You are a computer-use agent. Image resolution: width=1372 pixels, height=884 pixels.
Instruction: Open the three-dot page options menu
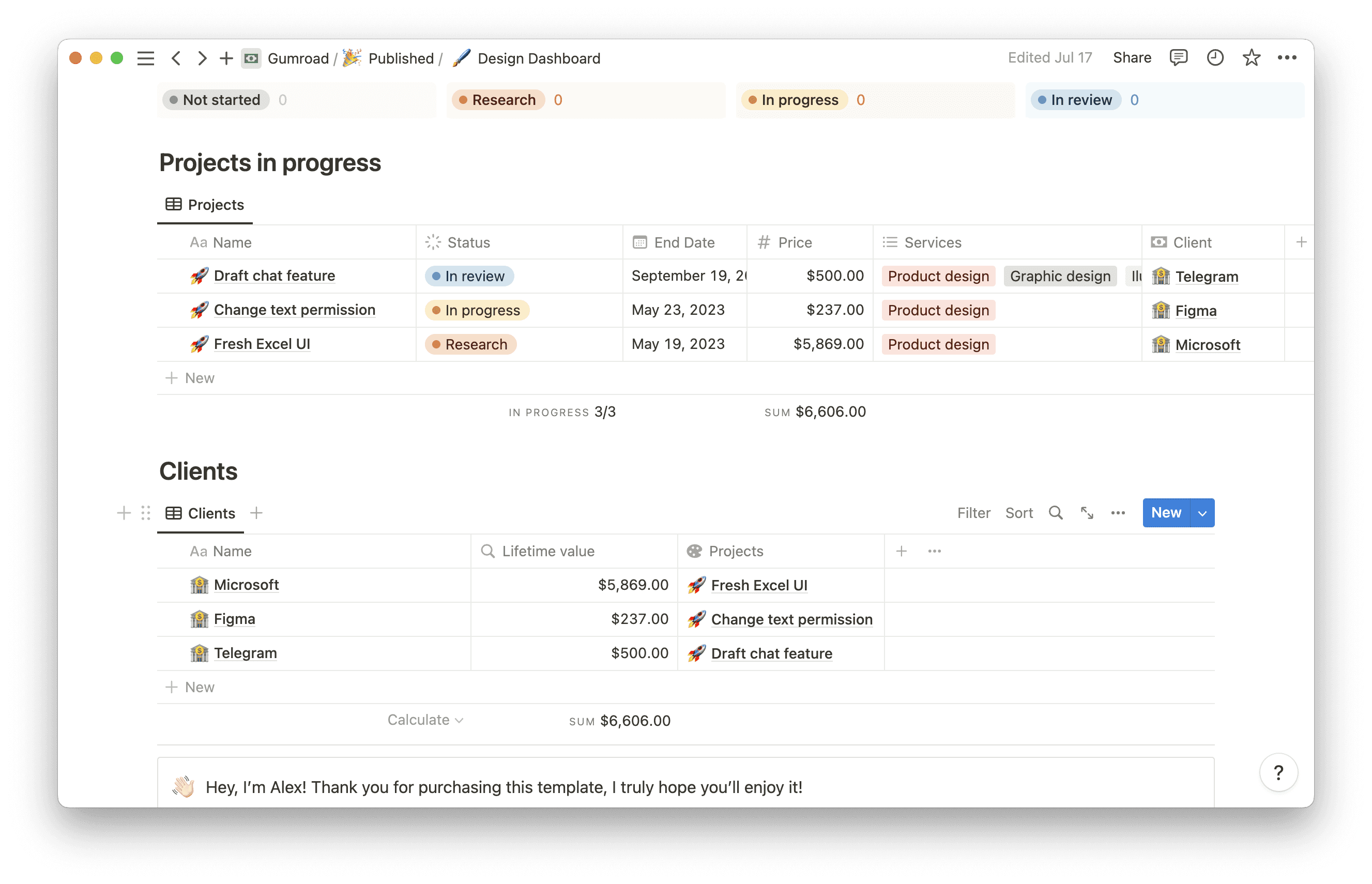(x=1287, y=57)
